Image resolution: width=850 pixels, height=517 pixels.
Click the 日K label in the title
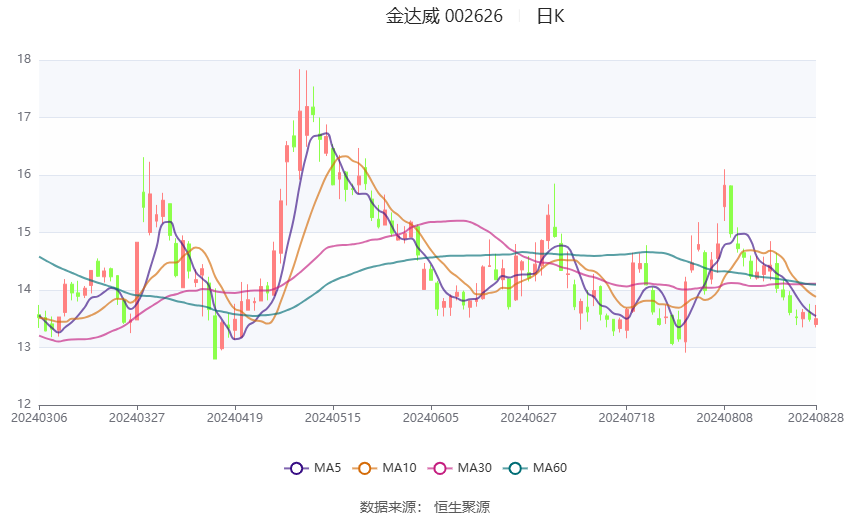pos(550,16)
